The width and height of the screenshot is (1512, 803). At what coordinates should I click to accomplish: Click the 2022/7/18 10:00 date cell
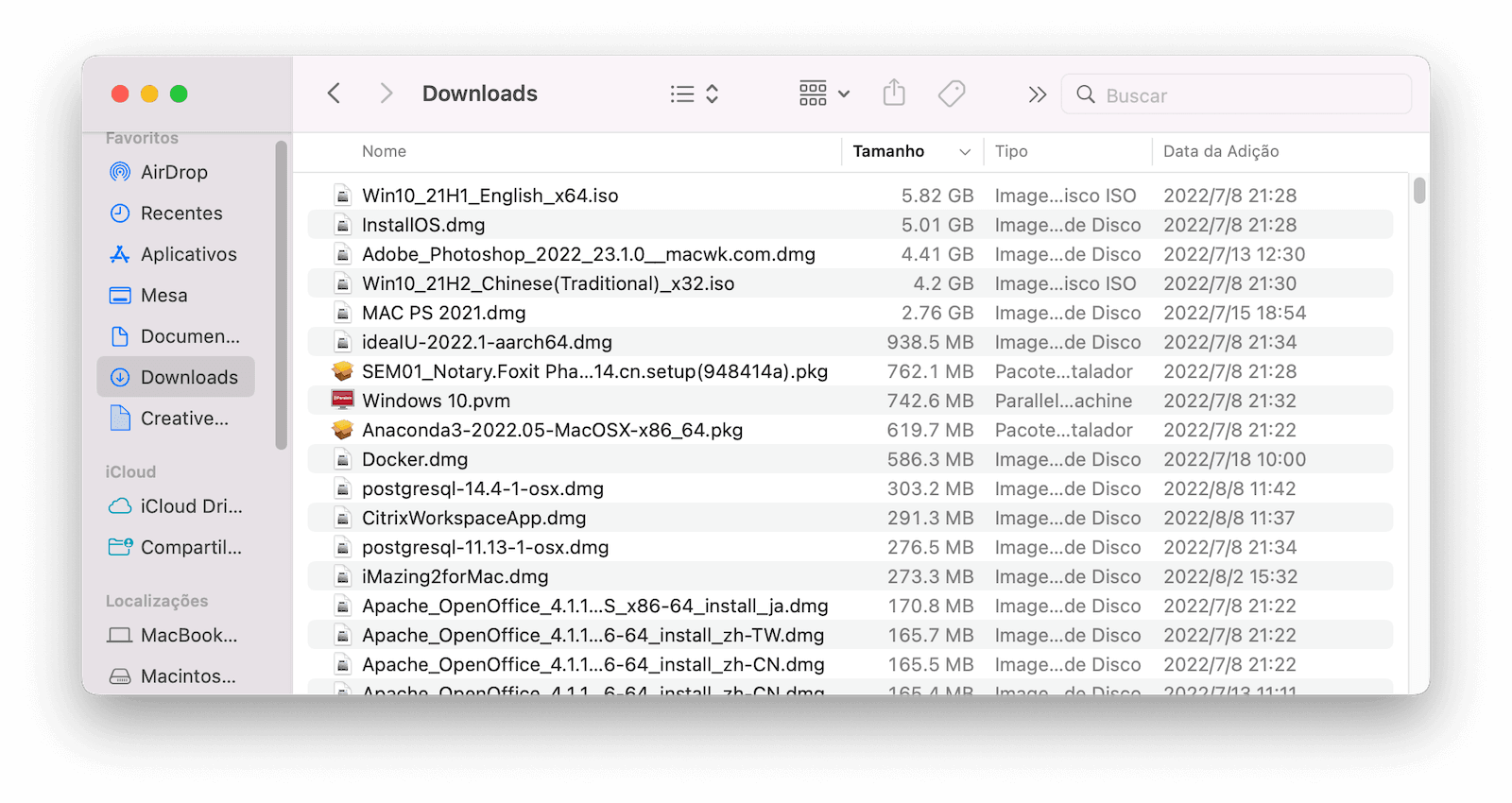click(x=1234, y=459)
